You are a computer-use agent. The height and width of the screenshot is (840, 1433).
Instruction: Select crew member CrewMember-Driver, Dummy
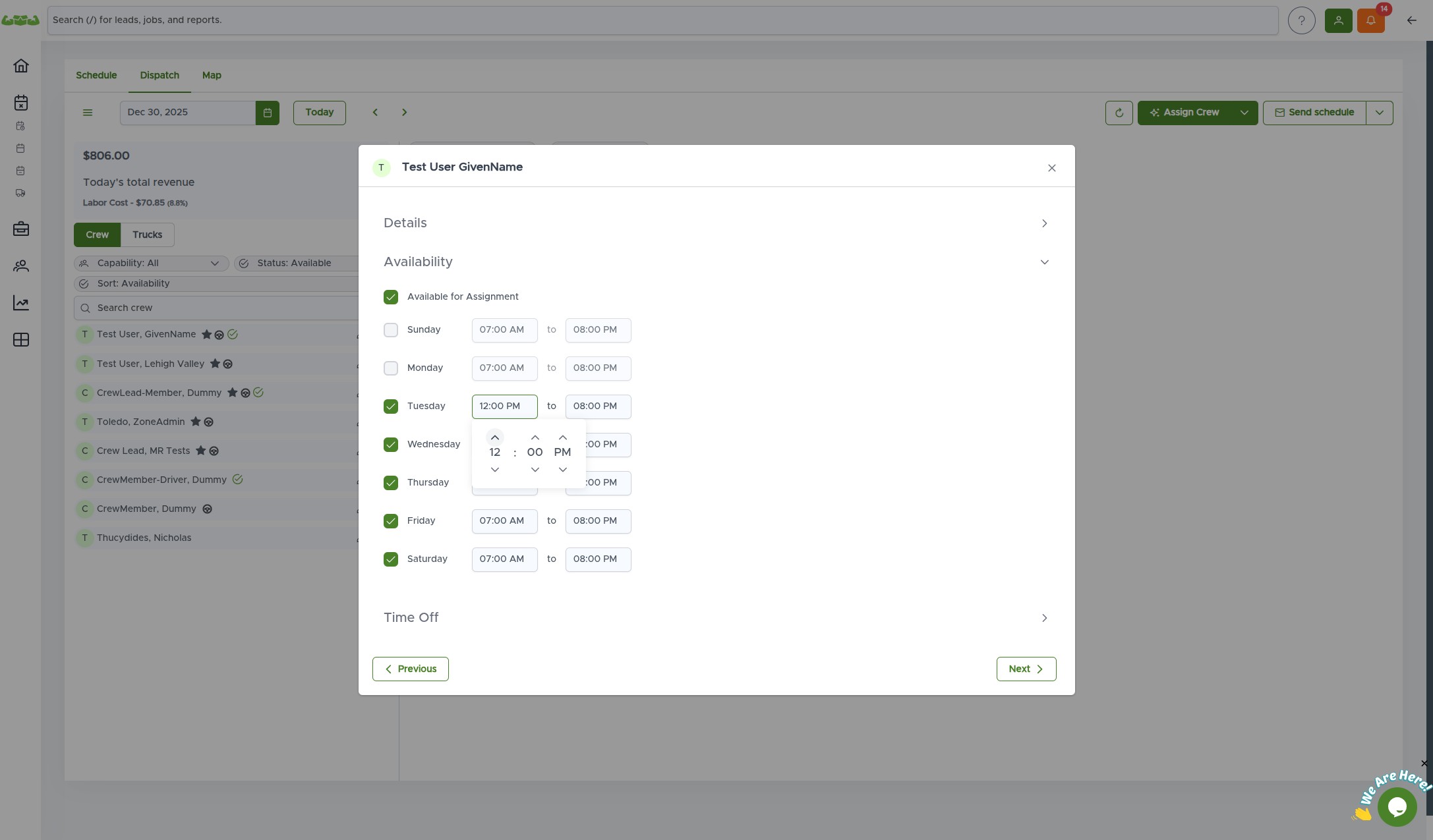tap(161, 480)
